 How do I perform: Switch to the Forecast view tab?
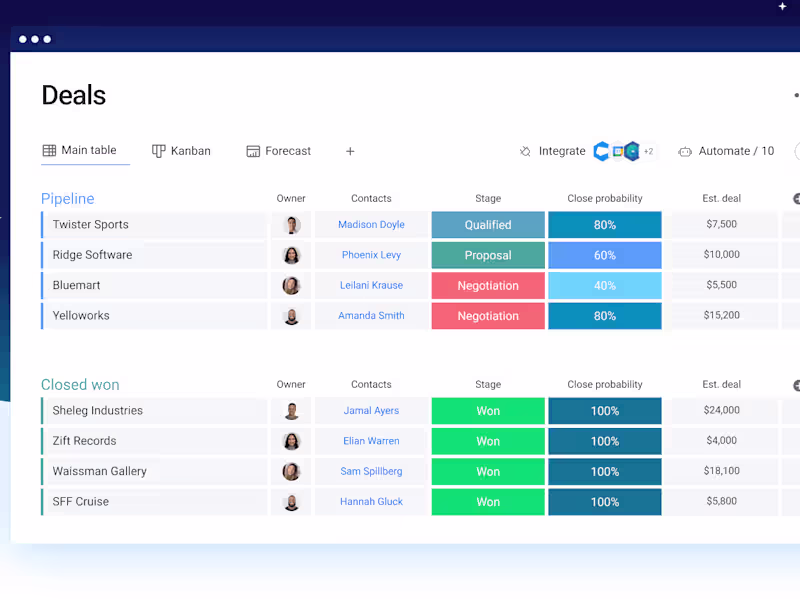pyautogui.click(x=279, y=151)
